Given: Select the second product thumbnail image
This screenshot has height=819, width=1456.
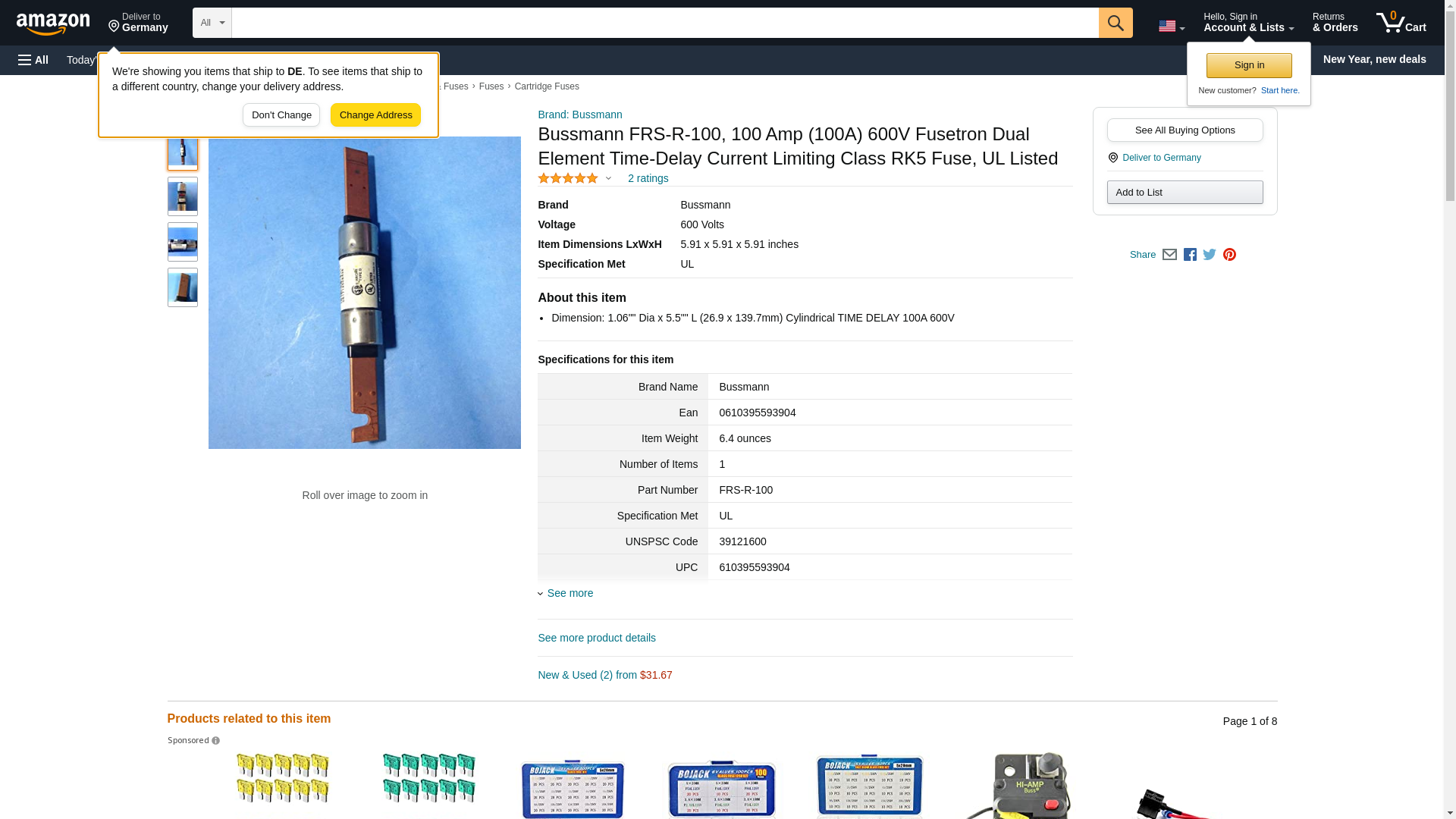Looking at the screenshot, I should (x=183, y=196).
